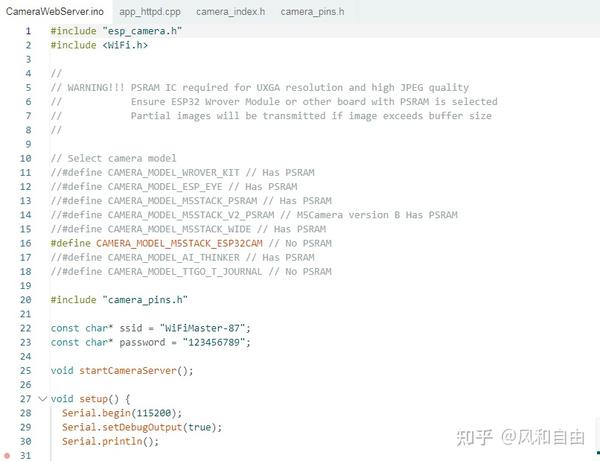Open the app_httpd.cpp tab

tap(150, 11)
